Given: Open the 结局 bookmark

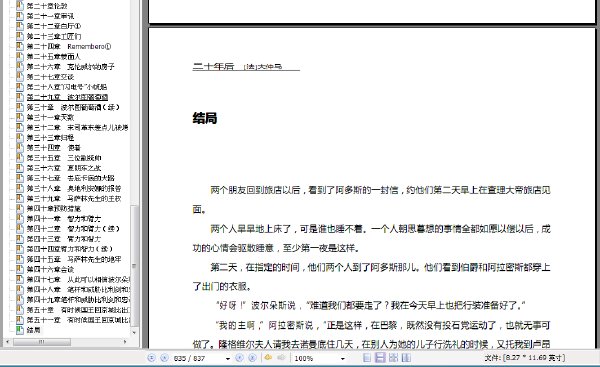Looking at the screenshot, I should (34, 330).
